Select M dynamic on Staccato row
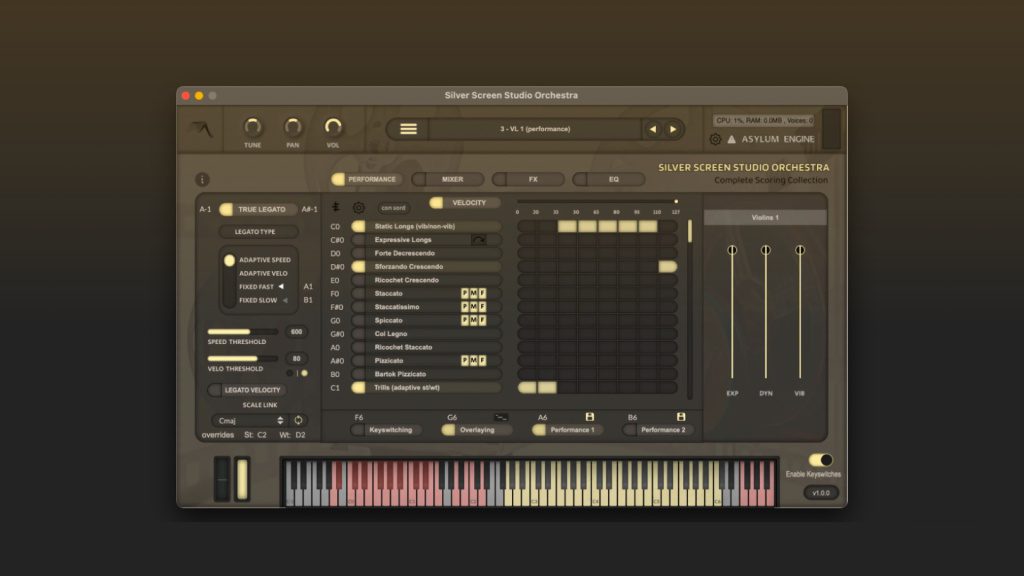The image size is (1024, 576). tap(473, 293)
